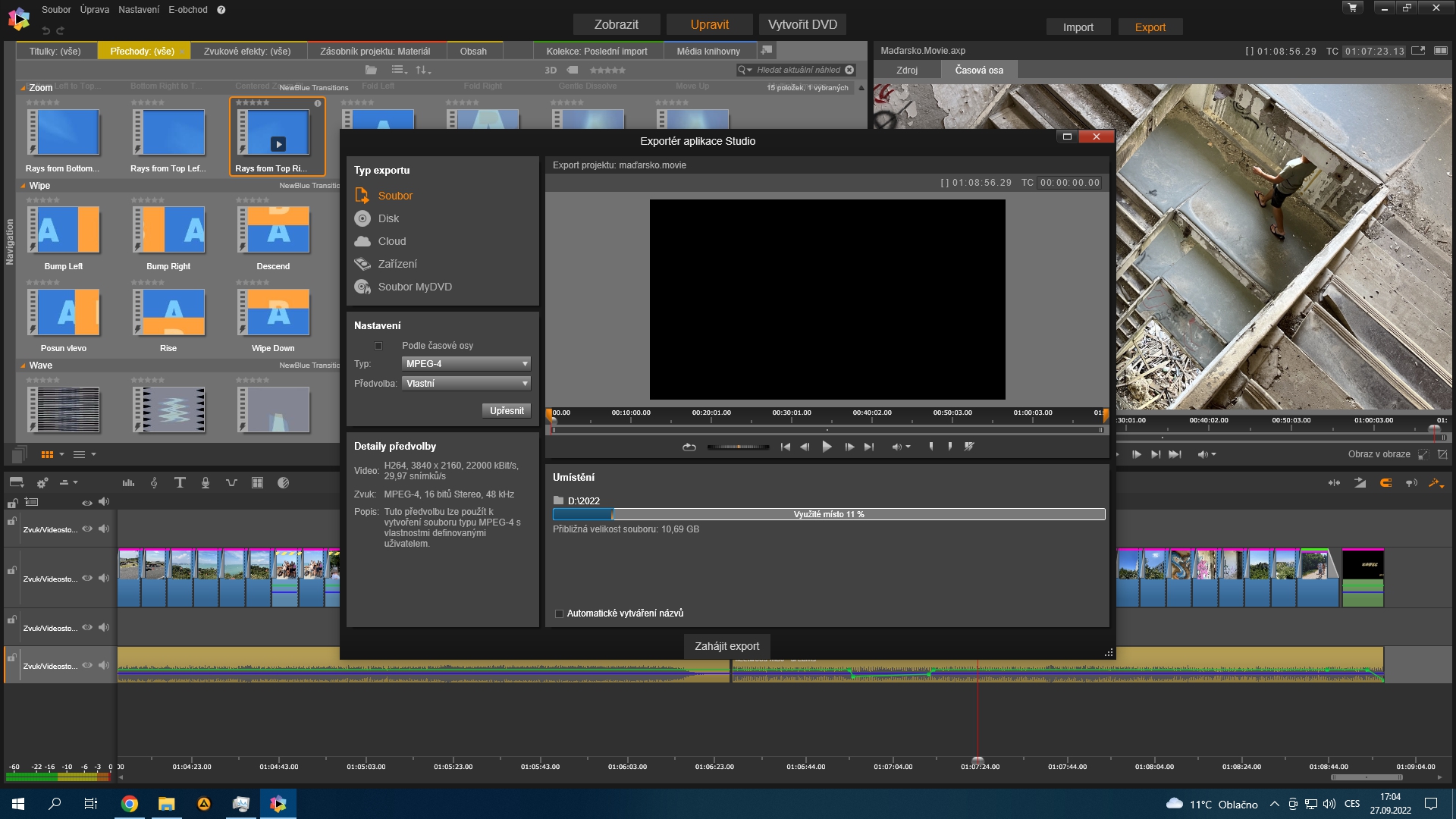Screen dimensions: 1456x819
Task: Click the voice-over microphone icon
Action: [206, 483]
